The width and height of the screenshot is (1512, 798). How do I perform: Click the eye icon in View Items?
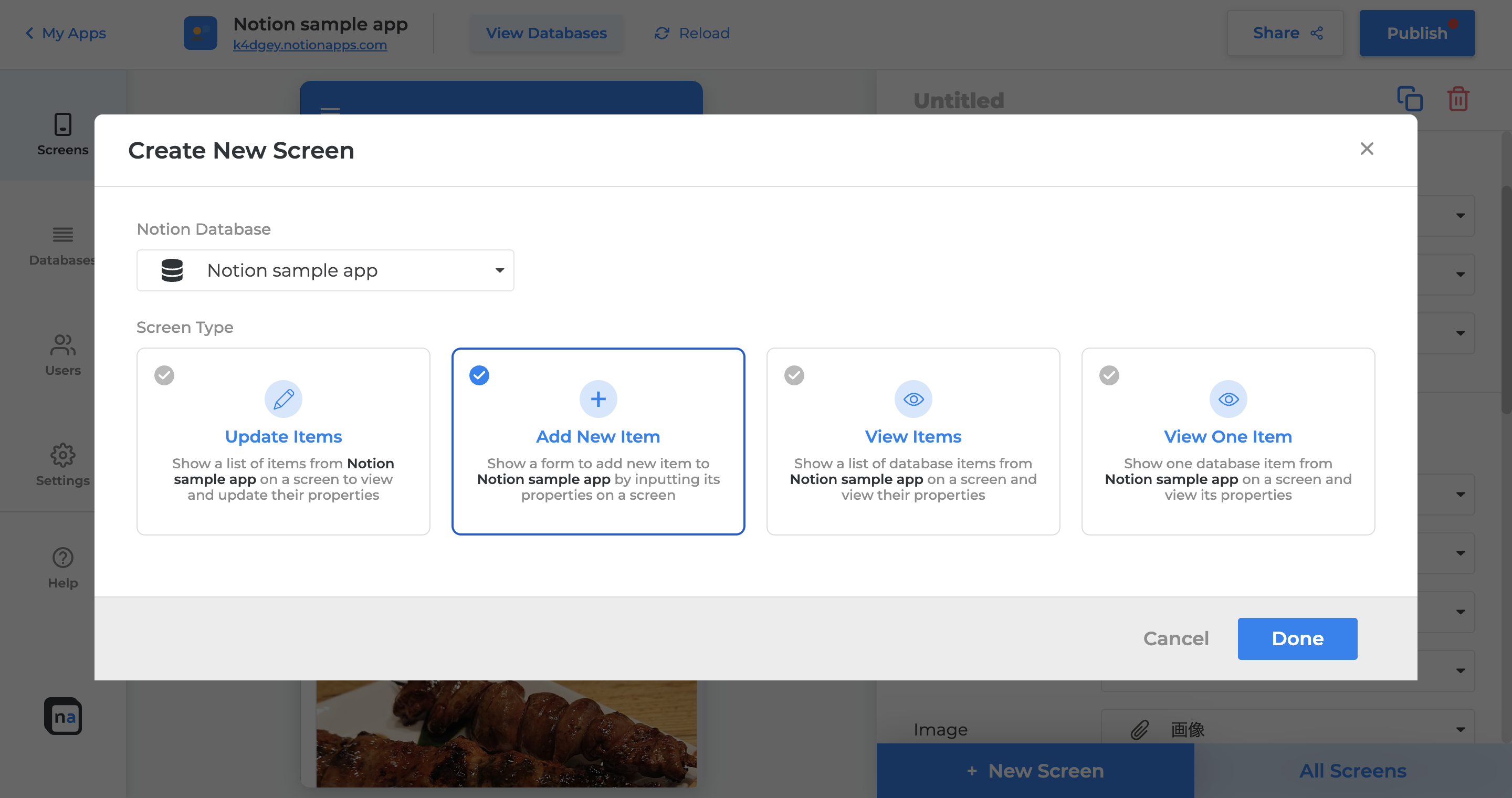click(913, 399)
